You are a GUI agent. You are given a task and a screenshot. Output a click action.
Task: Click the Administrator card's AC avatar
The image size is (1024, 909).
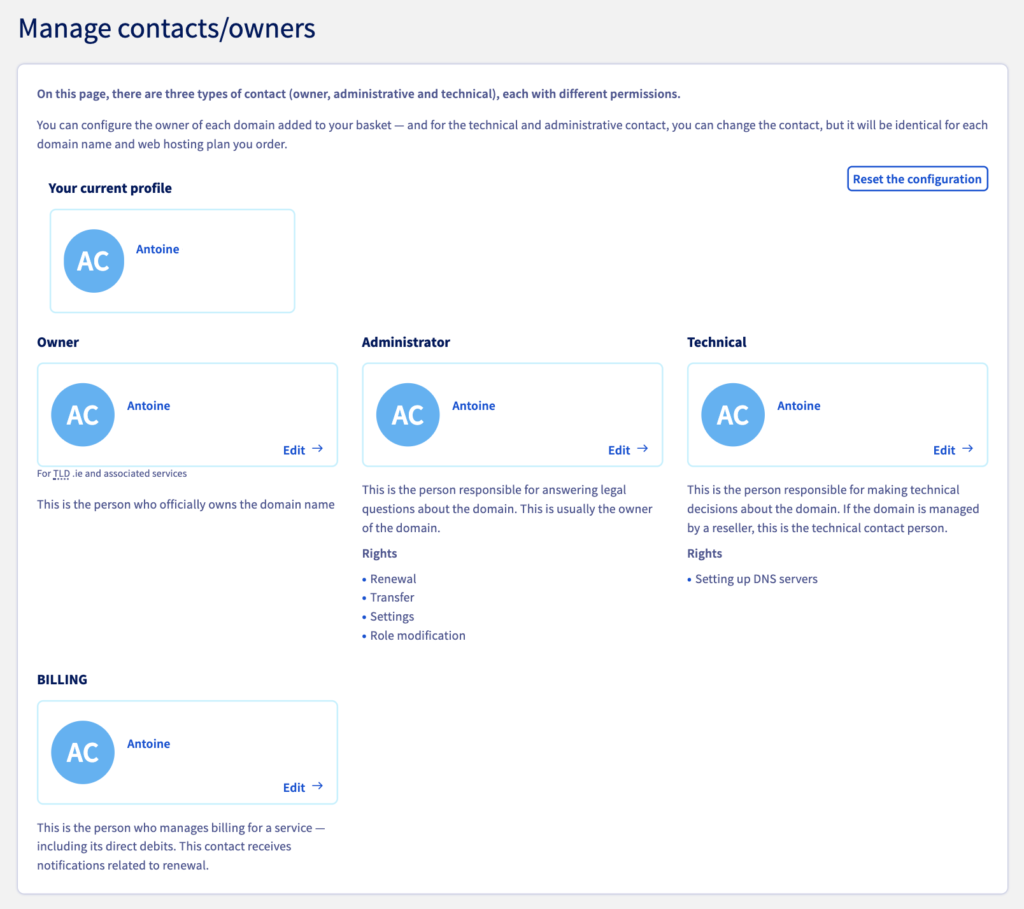pos(408,415)
